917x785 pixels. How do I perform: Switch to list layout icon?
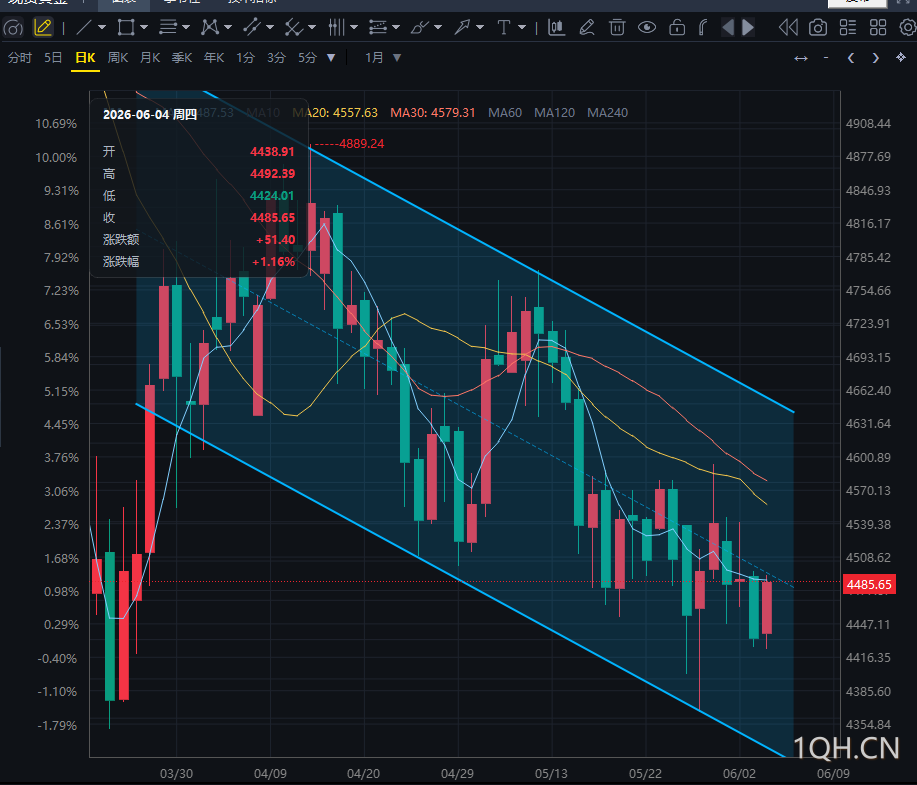(x=847, y=27)
